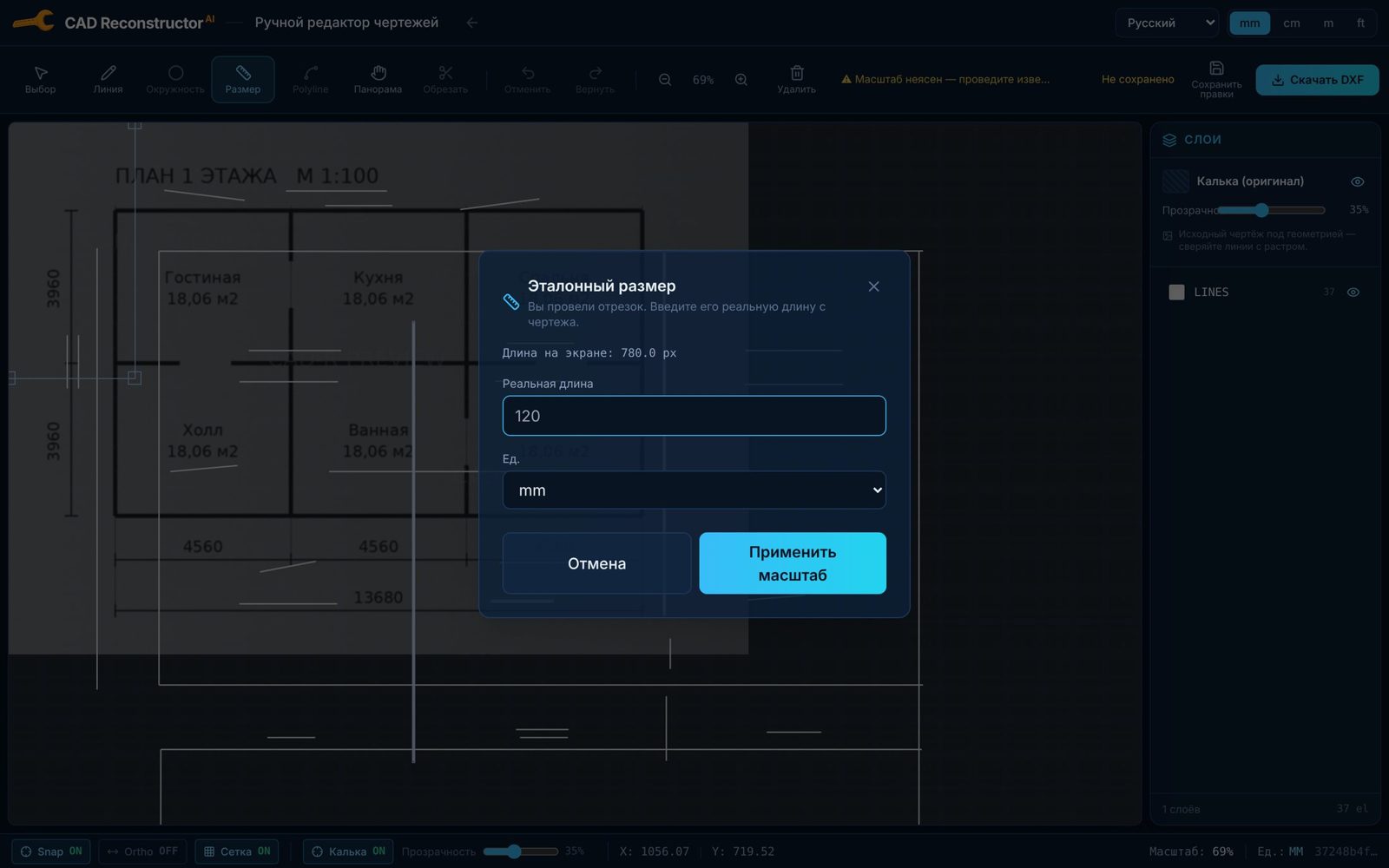Activate the Панорама pan tool
The width and height of the screenshot is (1389, 868).
(x=378, y=79)
